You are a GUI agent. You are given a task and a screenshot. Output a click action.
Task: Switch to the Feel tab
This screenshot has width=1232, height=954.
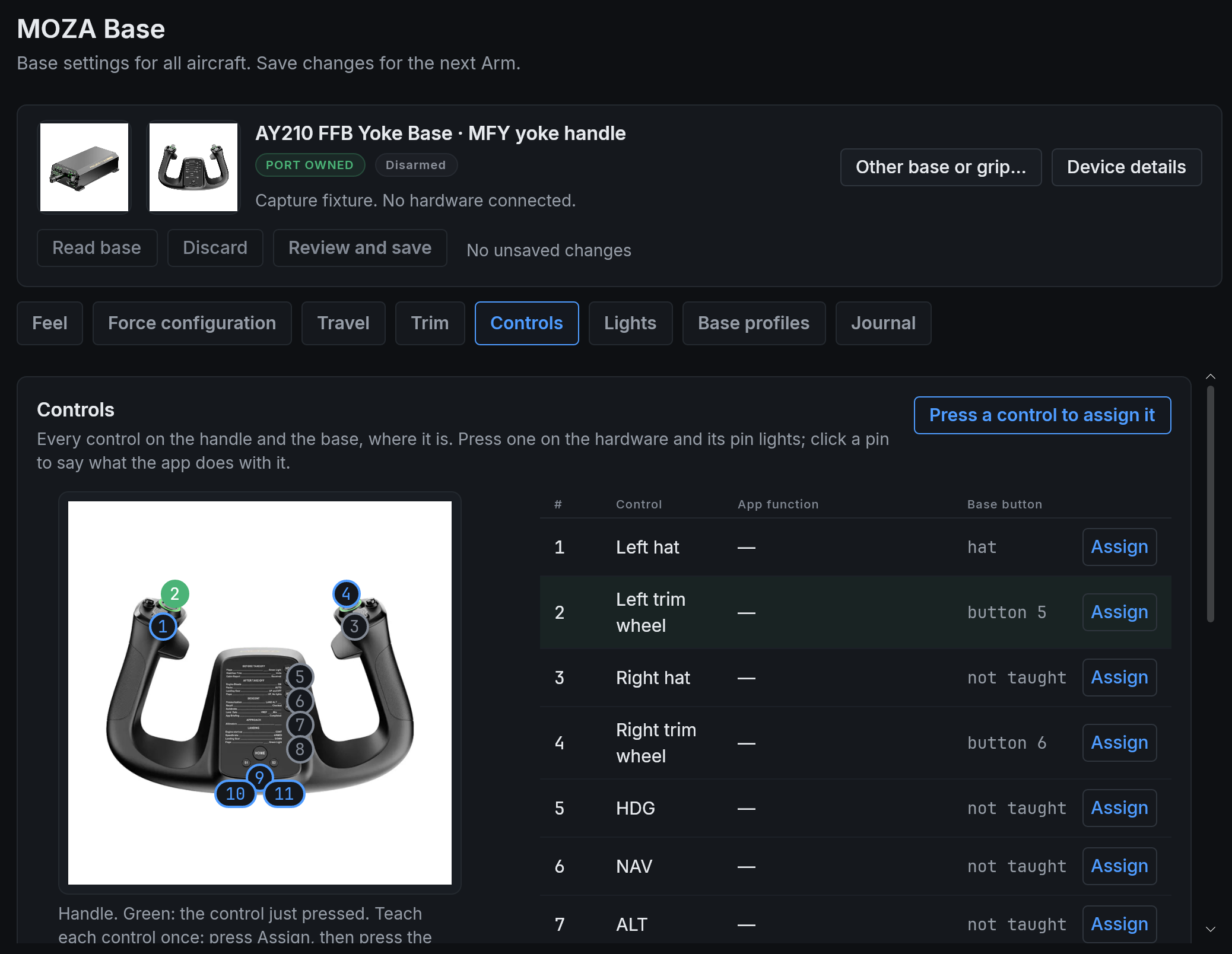click(50, 323)
